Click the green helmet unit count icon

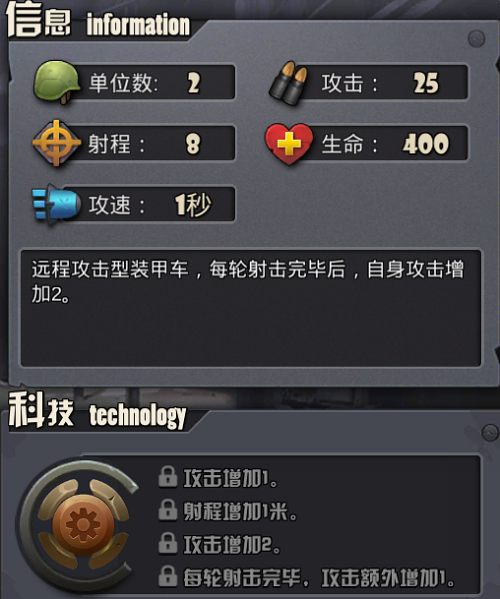[57, 82]
